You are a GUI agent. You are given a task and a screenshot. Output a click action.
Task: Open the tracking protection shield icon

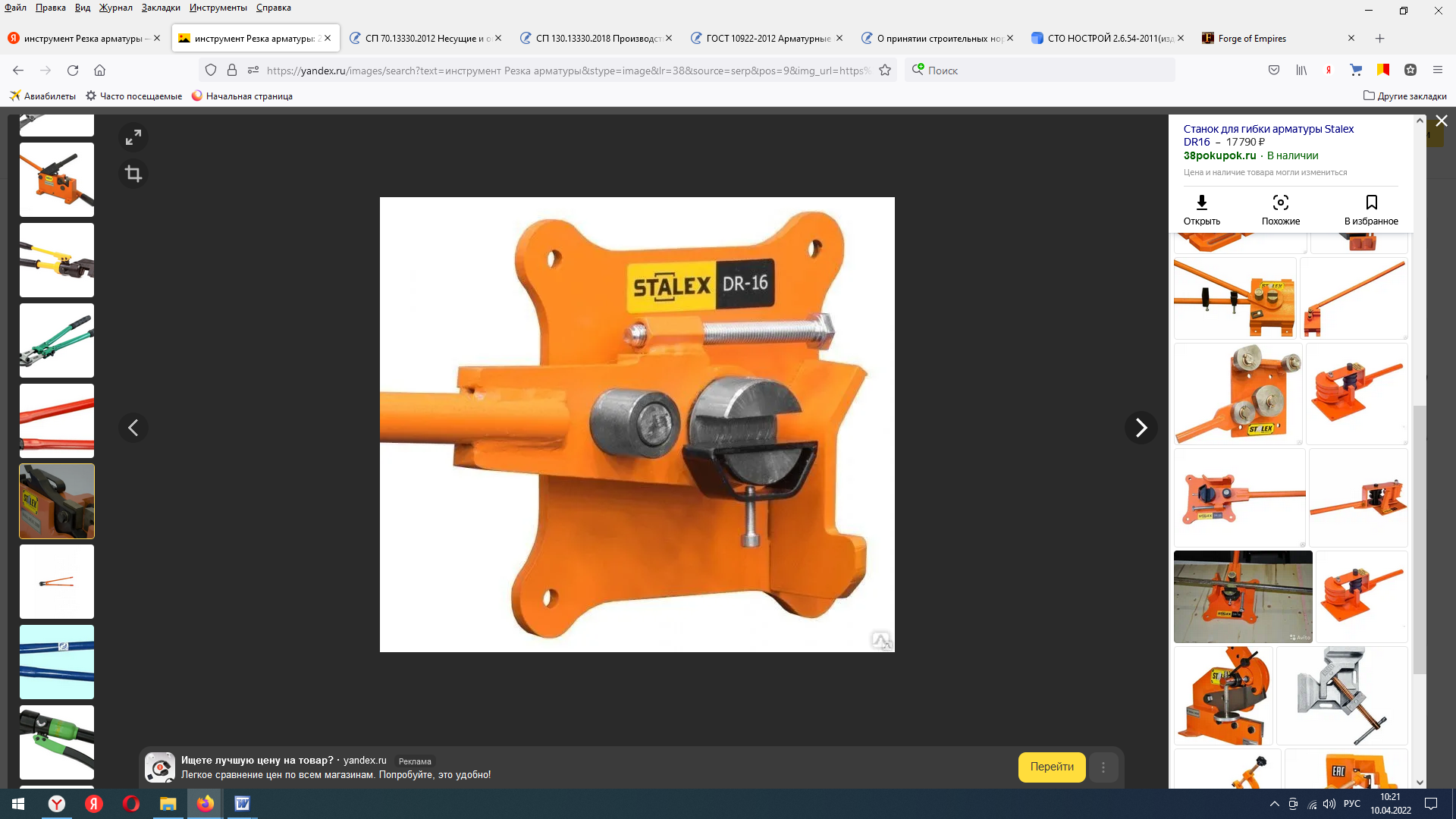pos(211,71)
